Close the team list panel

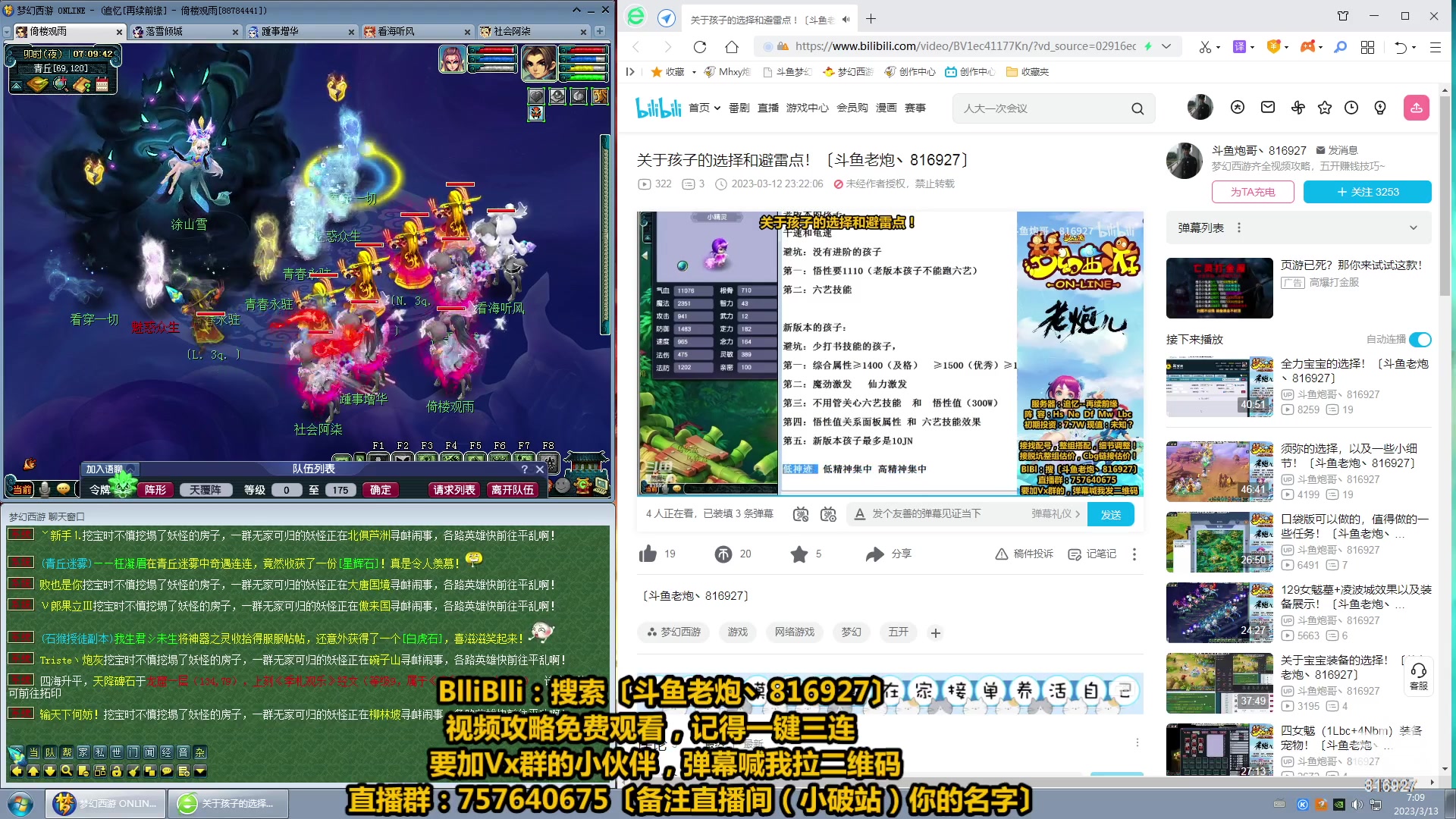[x=540, y=469]
